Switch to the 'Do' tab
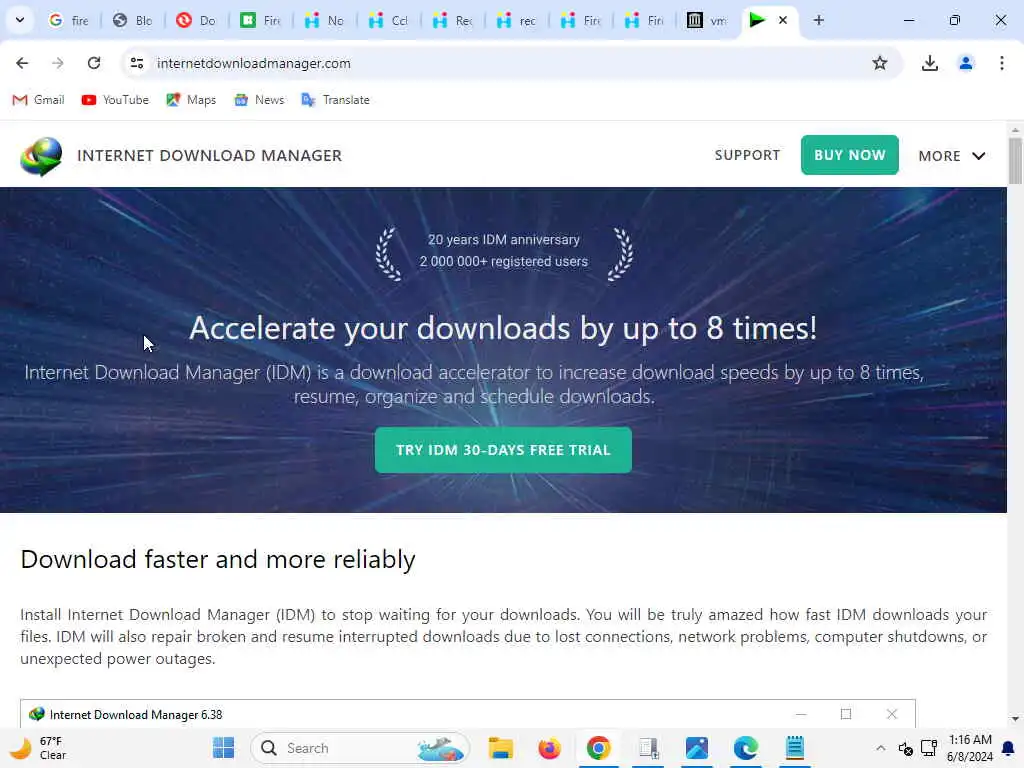This screenshot has width=1024, height=768. point(197,20)
